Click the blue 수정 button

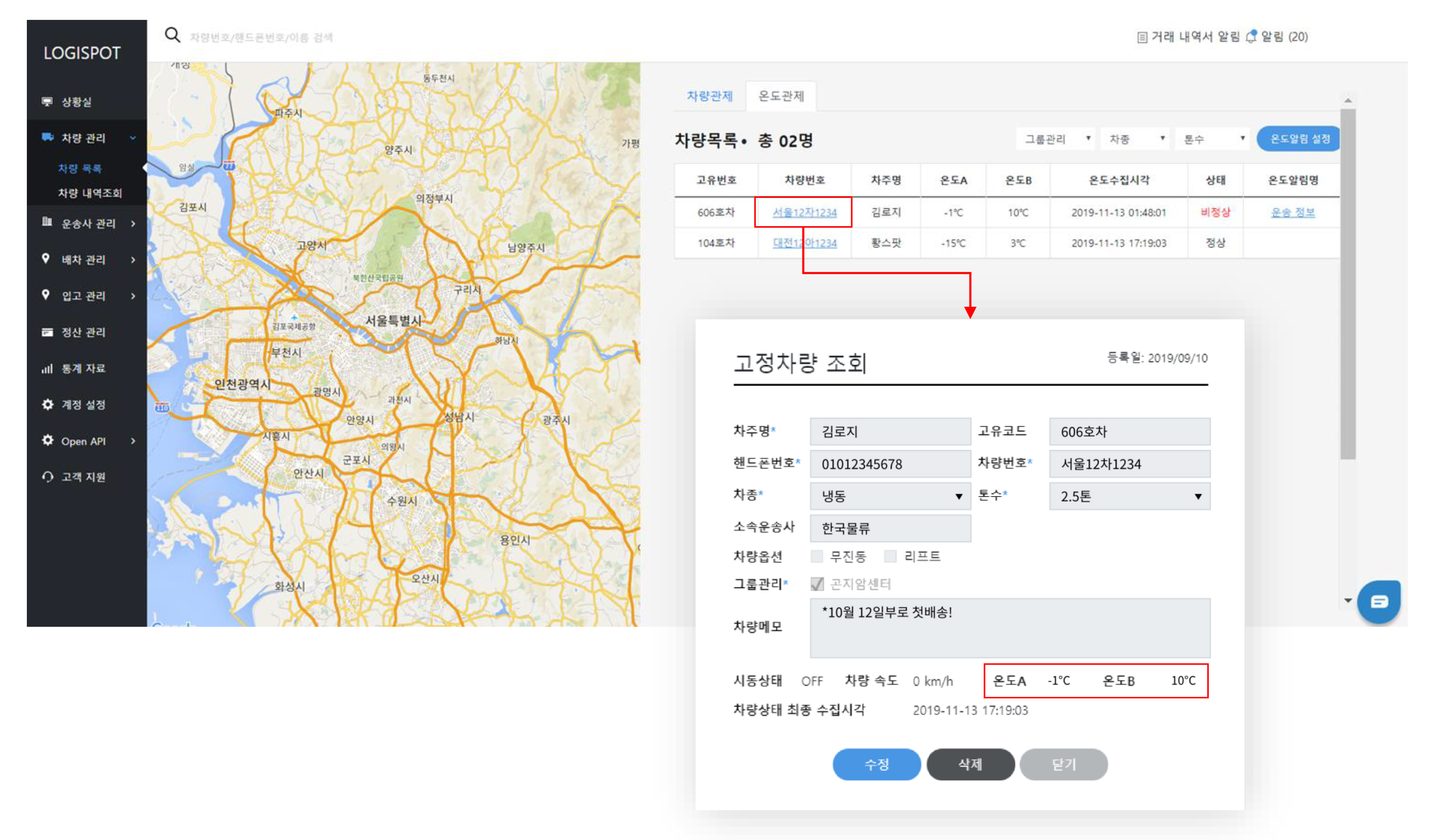pyautogui.click(x=877, y=764)
